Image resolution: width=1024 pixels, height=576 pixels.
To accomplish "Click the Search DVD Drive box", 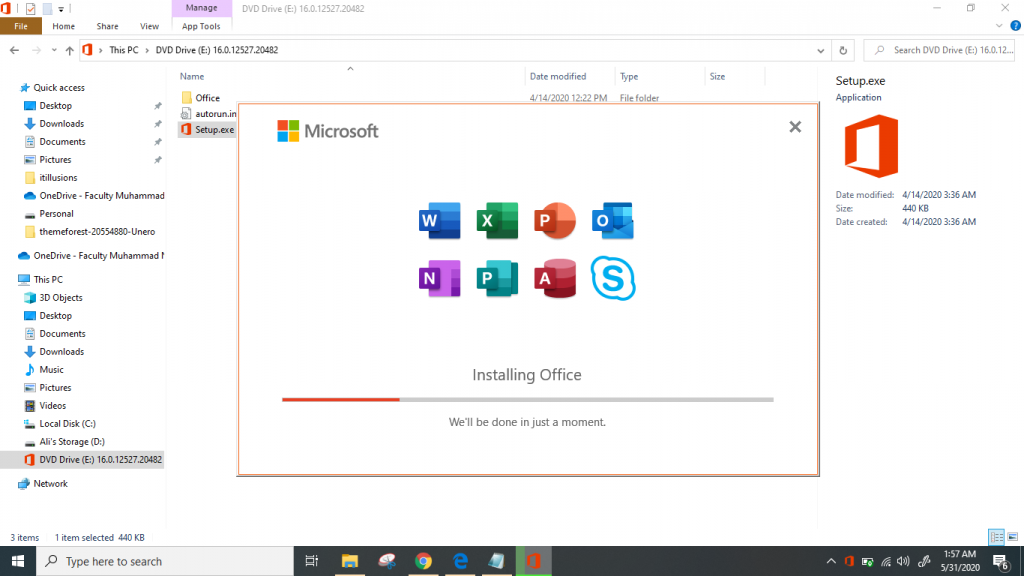I will click(940, 50).
